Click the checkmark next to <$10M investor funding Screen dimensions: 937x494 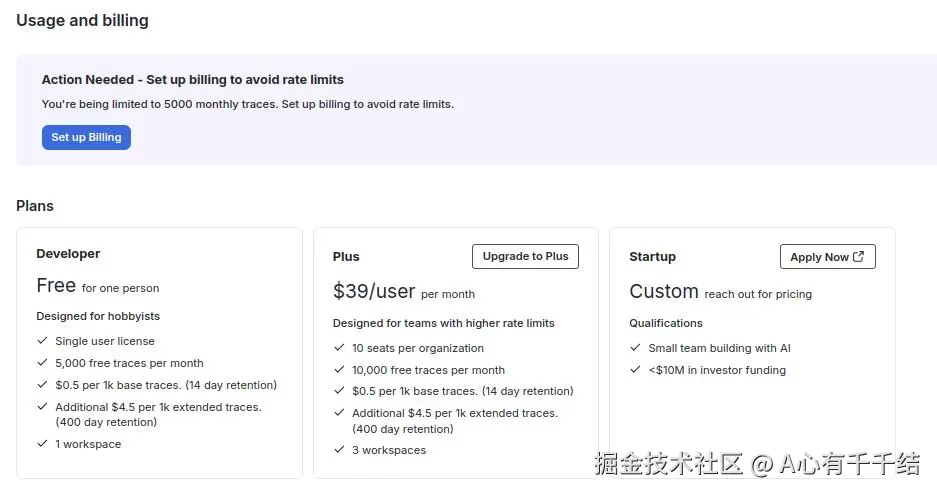pos(636,370)
